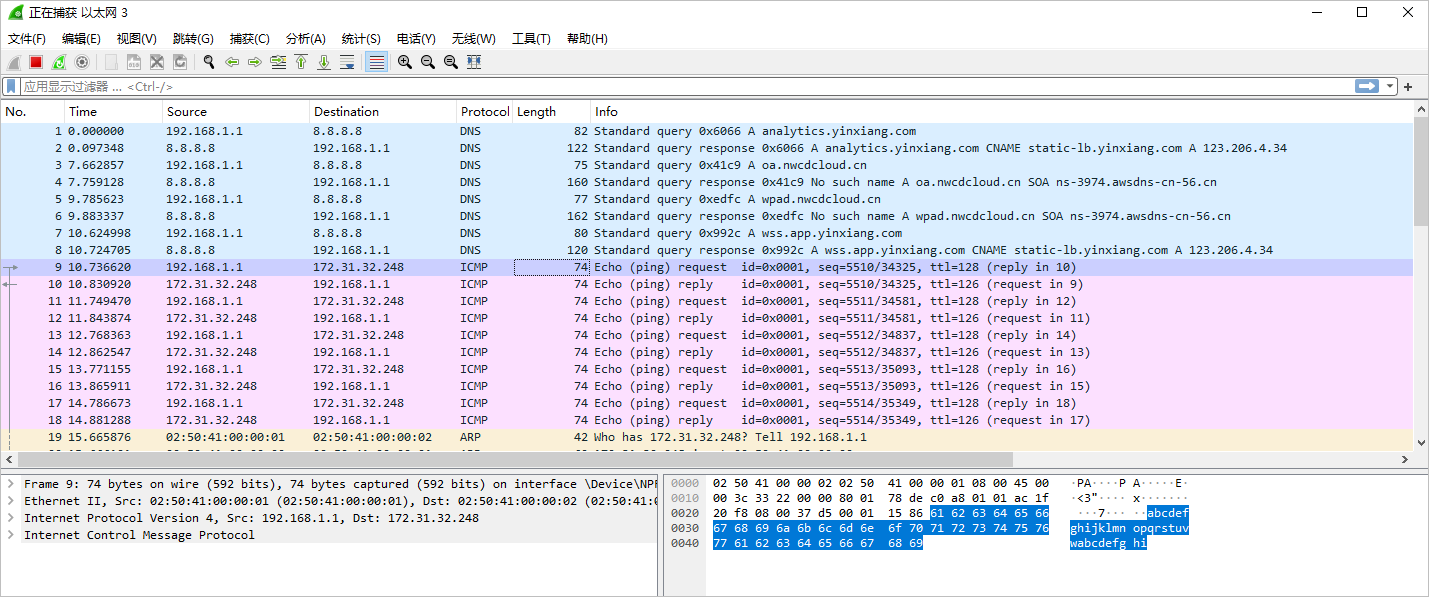This screenshot has height=597, width=1429.
Task: Select packet 8 response wss.app.yinxiang.com
Action: coord(707,250)
